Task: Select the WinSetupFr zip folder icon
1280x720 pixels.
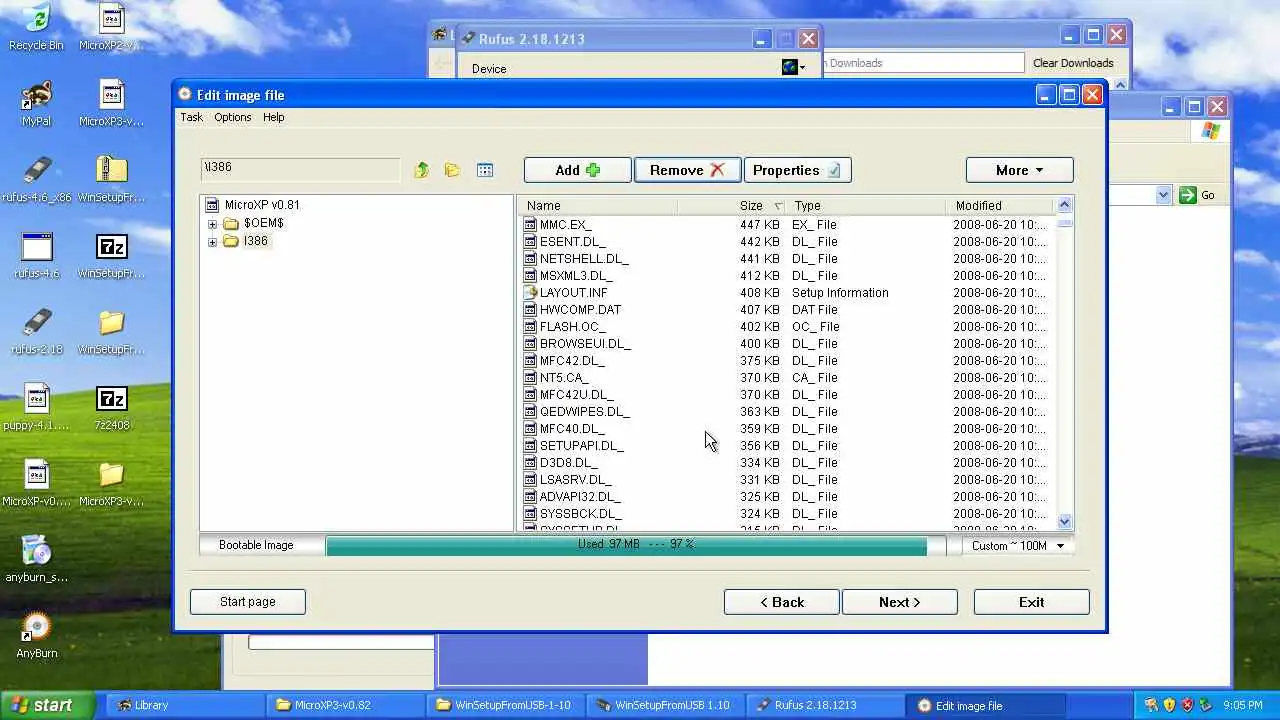Action: [111, 171]
